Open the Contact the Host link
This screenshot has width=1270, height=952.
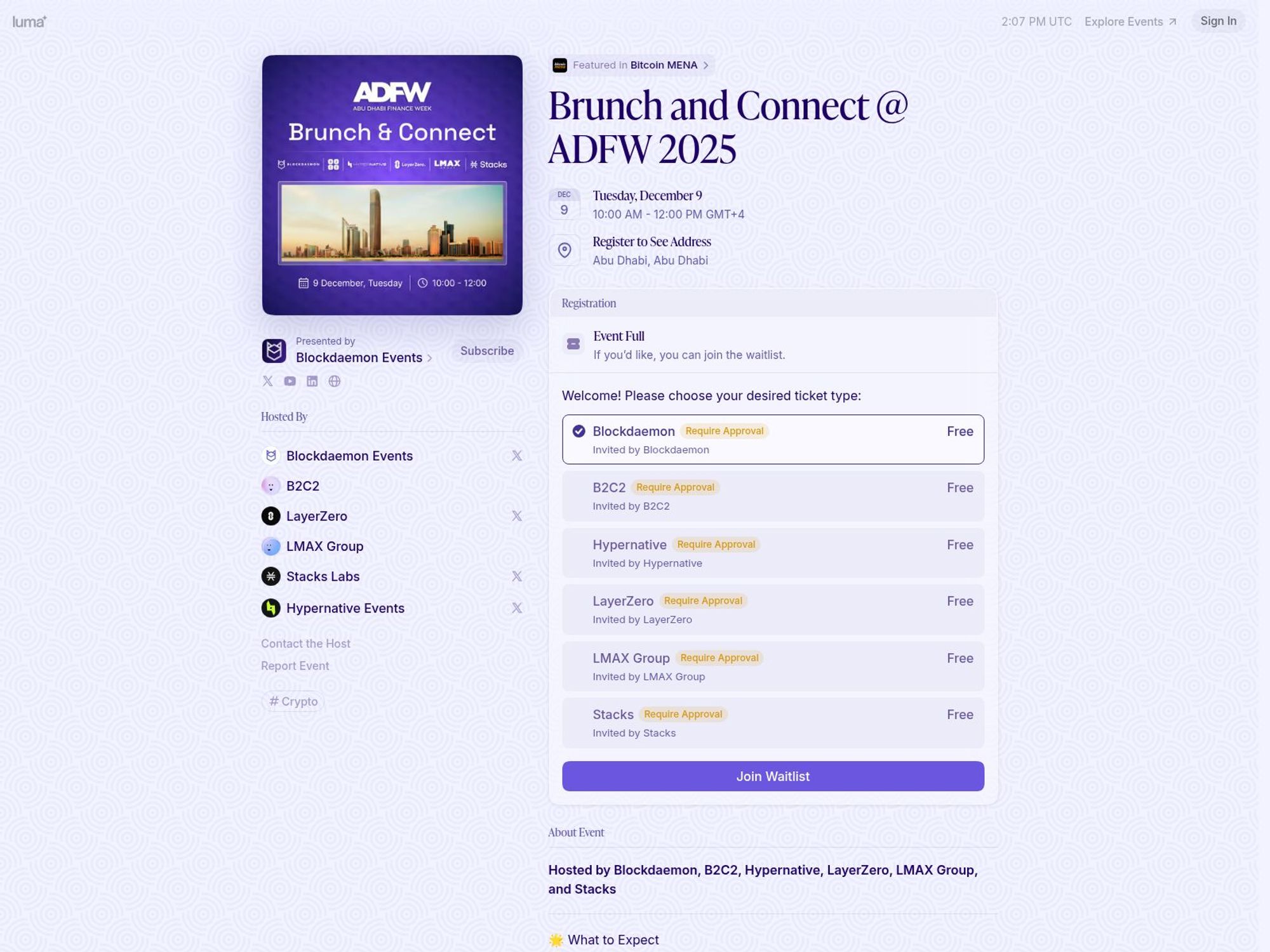point(305,643)
